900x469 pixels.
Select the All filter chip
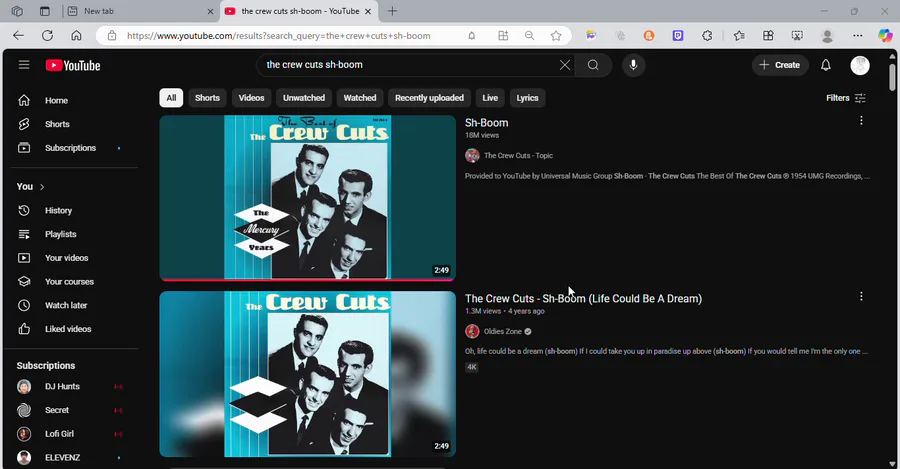click(x=171, y=98)
